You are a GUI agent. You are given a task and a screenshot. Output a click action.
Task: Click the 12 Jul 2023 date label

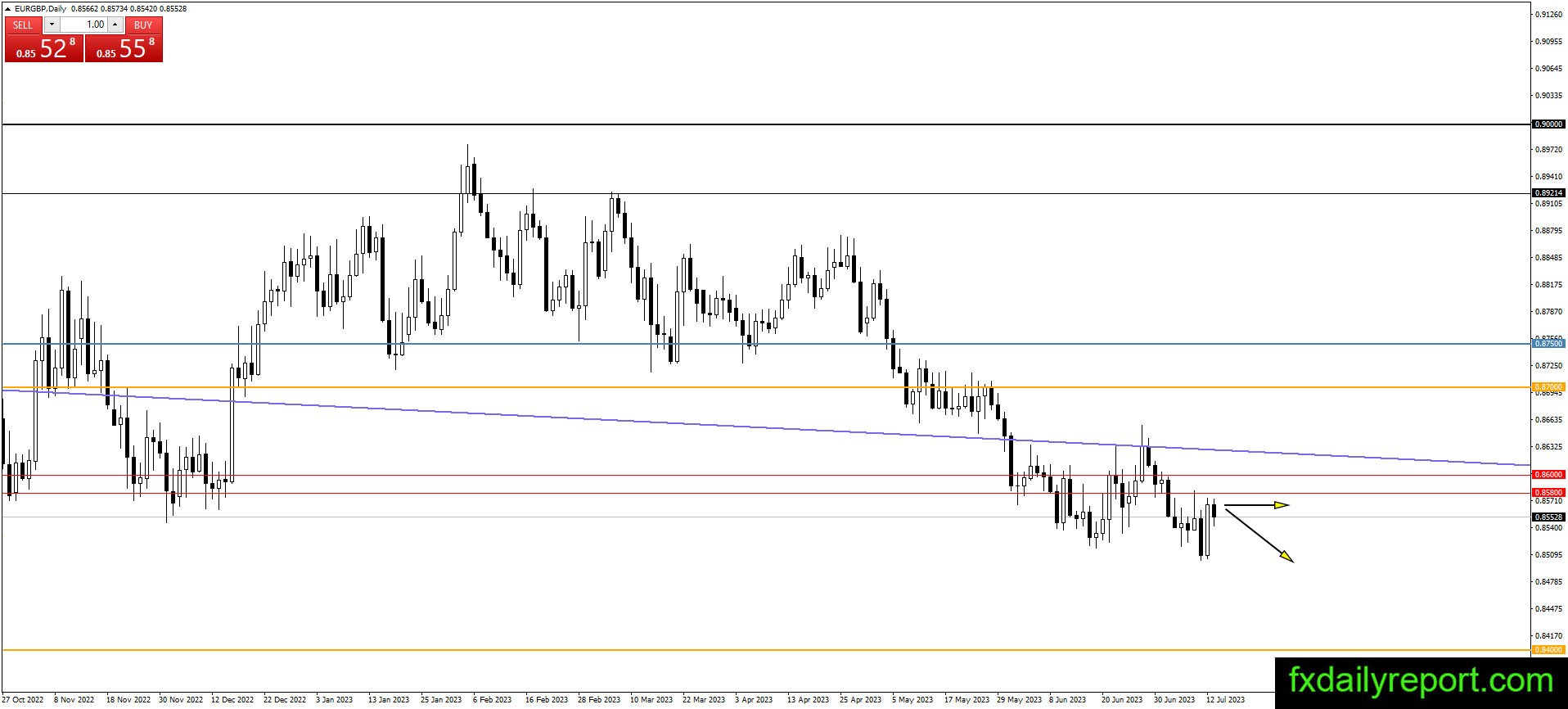(1225, 700)
